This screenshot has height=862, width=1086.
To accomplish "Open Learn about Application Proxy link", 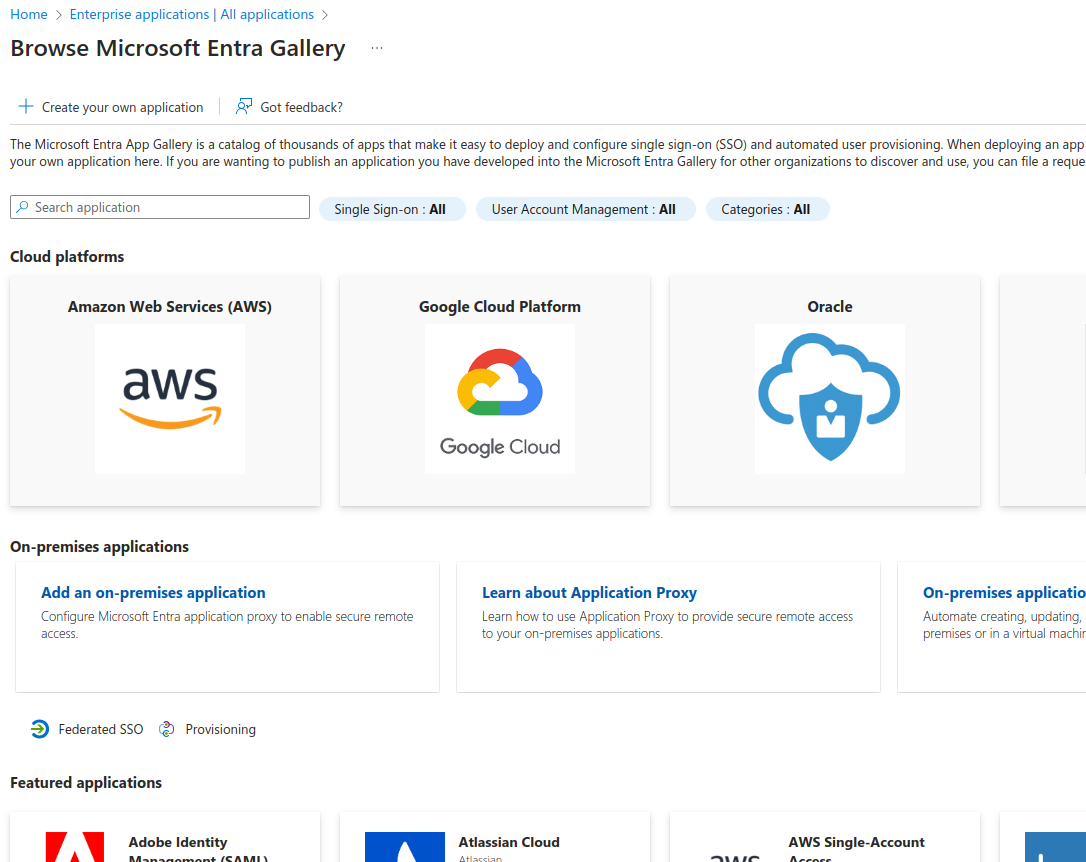I will (x=589, y=593).
